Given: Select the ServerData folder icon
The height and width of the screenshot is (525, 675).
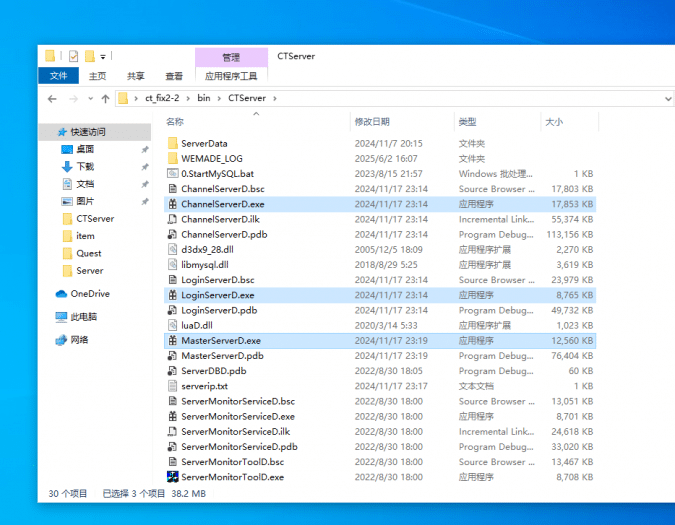Looking at the screenshot, I should [172, 143].
